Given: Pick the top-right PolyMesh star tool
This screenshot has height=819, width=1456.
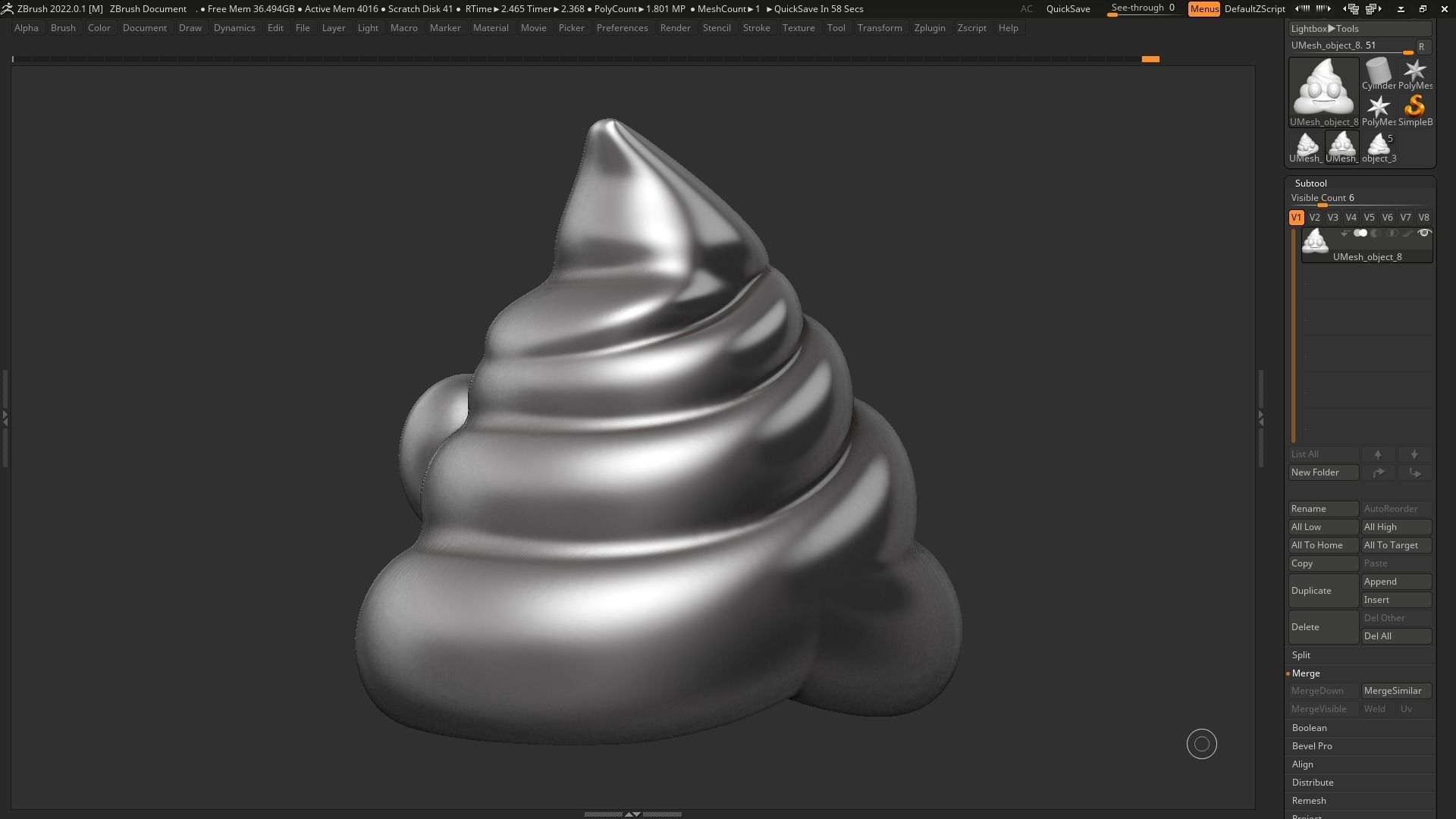Looking at the screenshot, I should [1415, 74].
